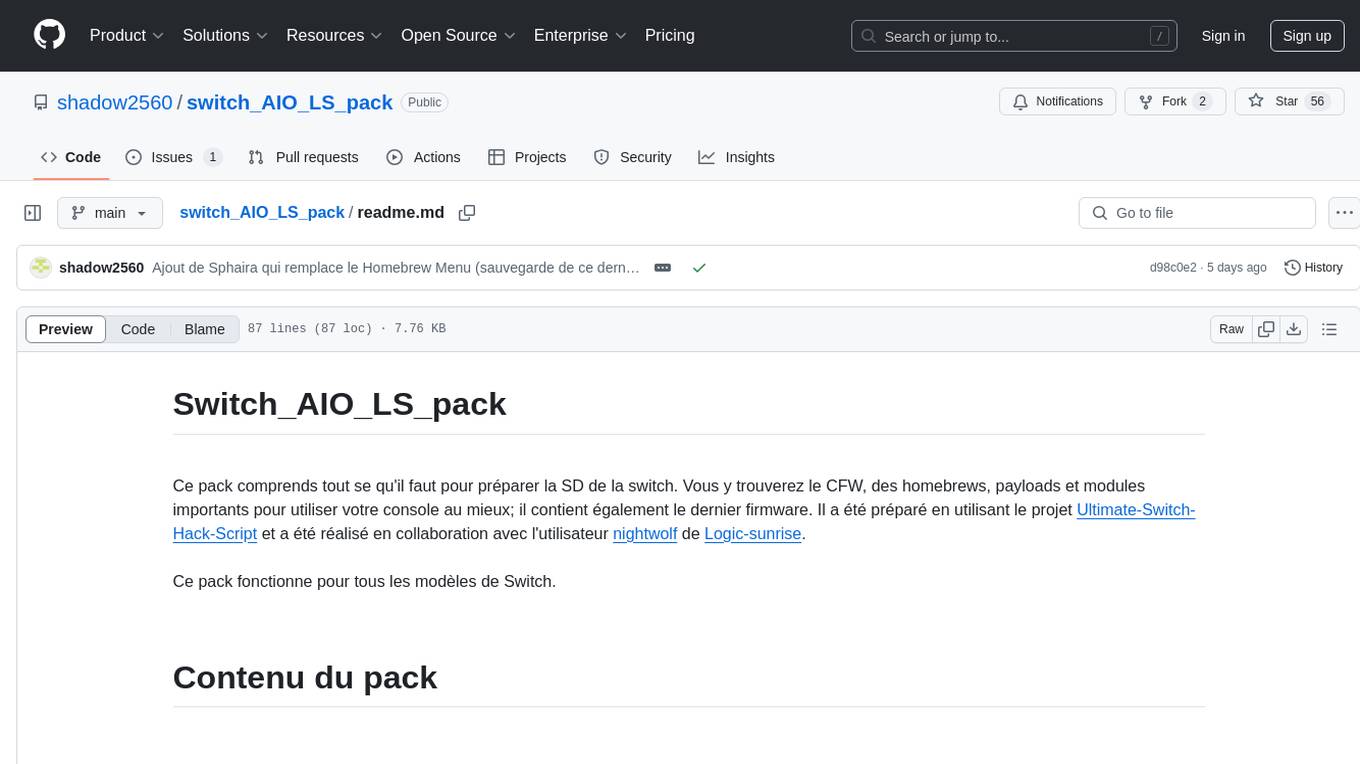Copy the readme.md file path
The image size is (1360, 764).
coord(466,213)
